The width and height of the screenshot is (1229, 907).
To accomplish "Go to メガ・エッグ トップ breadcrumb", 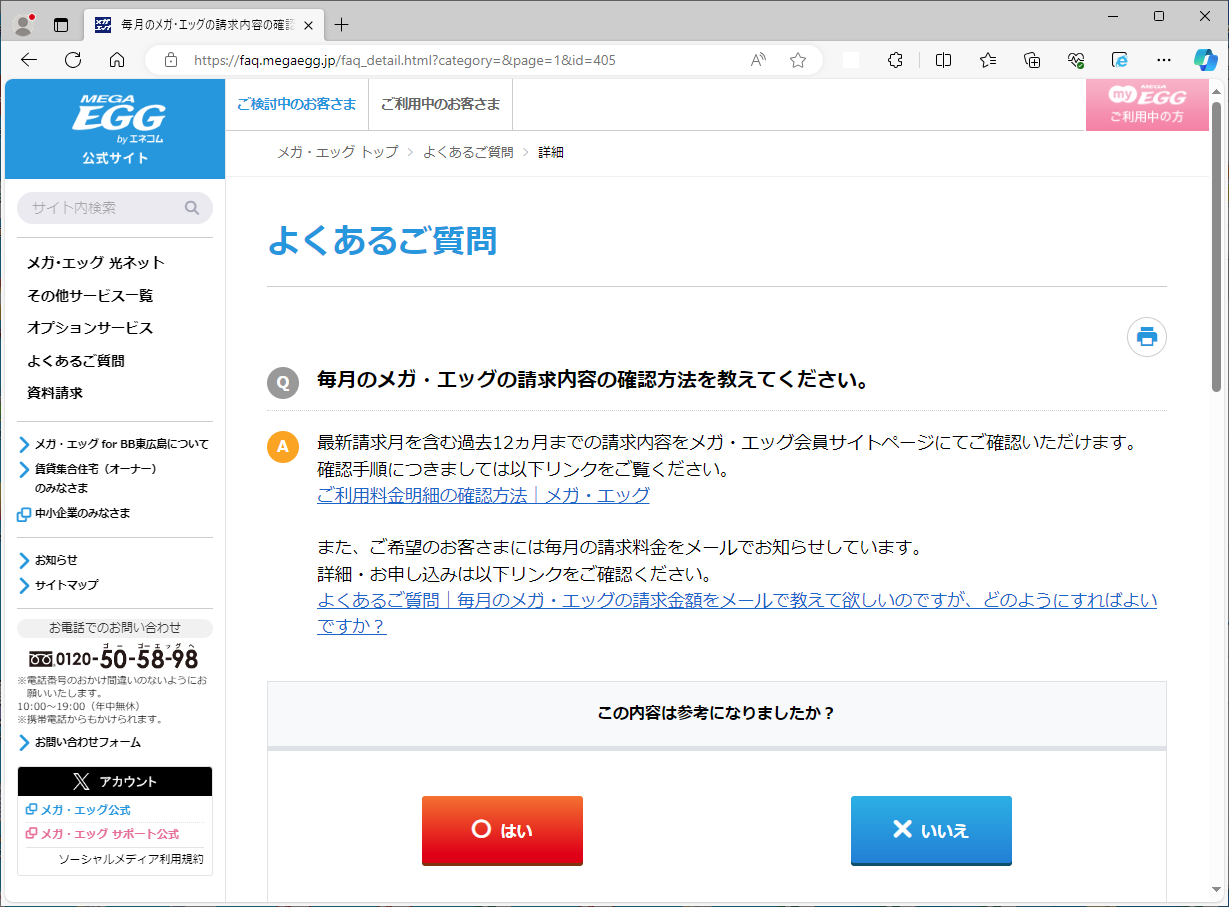I will pos(337,152).
